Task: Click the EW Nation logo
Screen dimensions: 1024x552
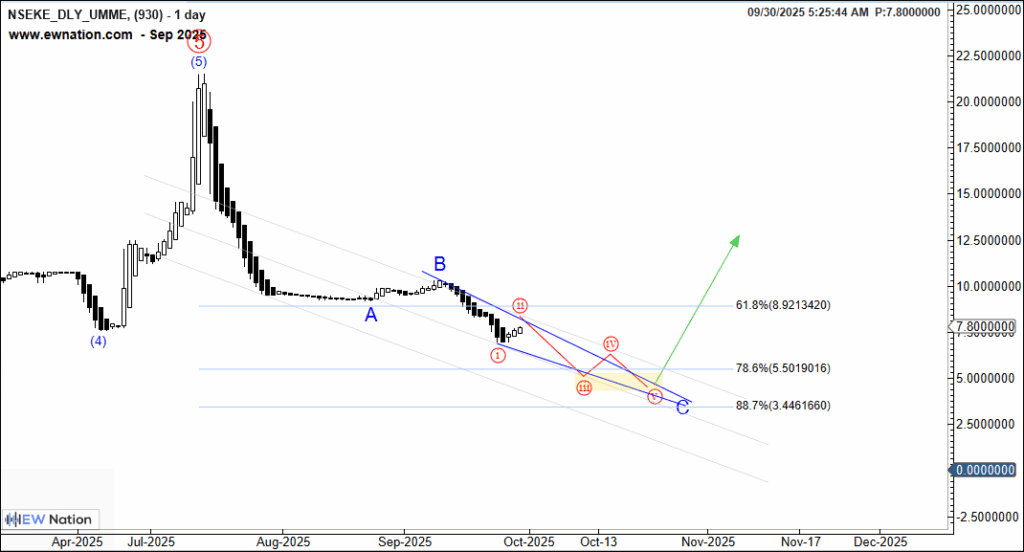Action: 49,519
